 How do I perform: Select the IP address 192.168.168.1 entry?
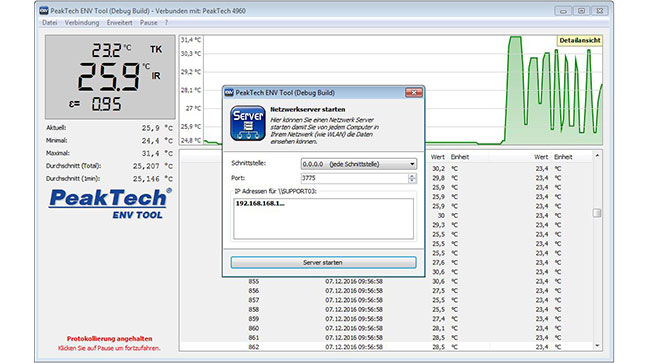click(260, 203)
